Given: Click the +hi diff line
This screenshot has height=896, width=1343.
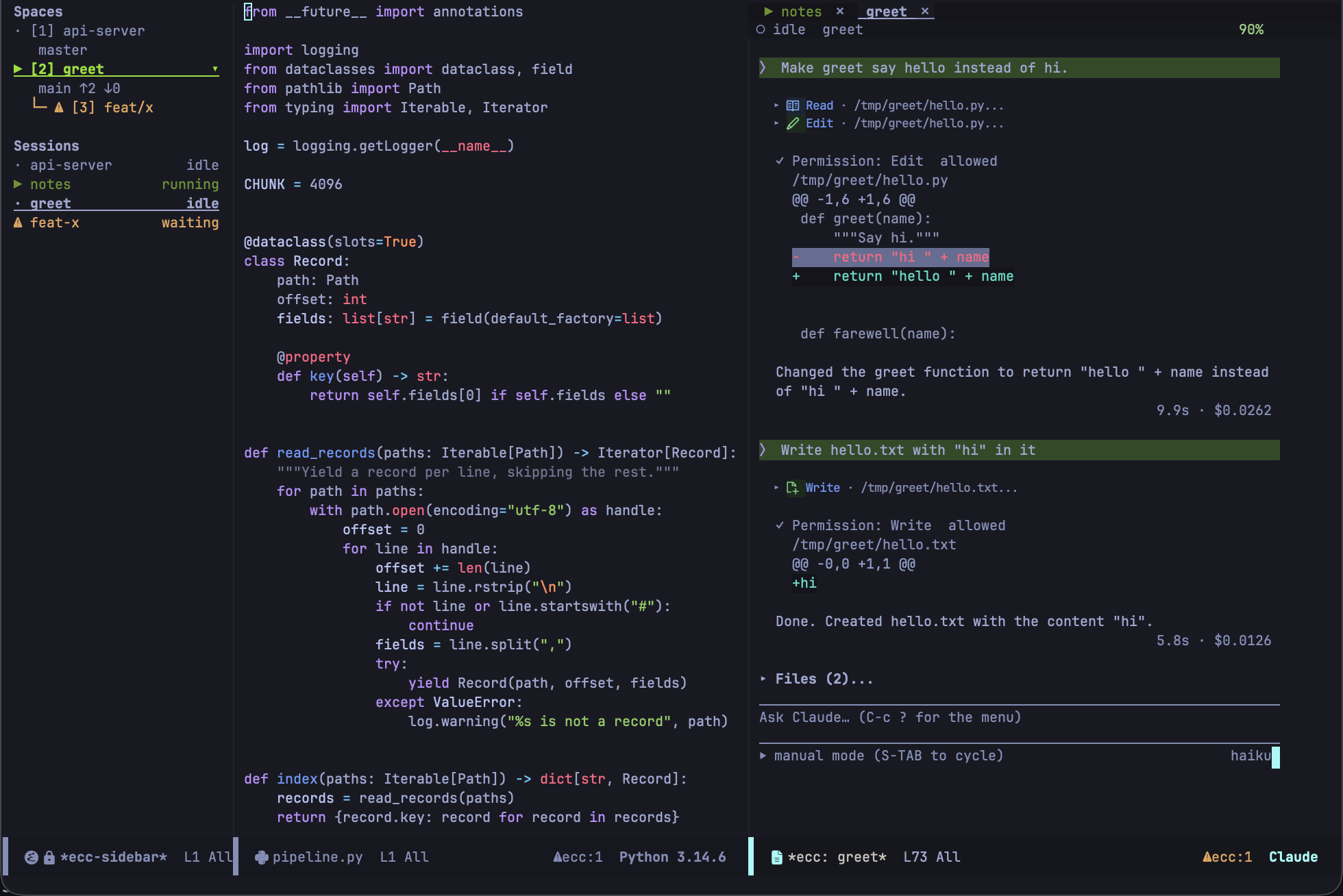Looking at the screenshot, I should (804, 583).
